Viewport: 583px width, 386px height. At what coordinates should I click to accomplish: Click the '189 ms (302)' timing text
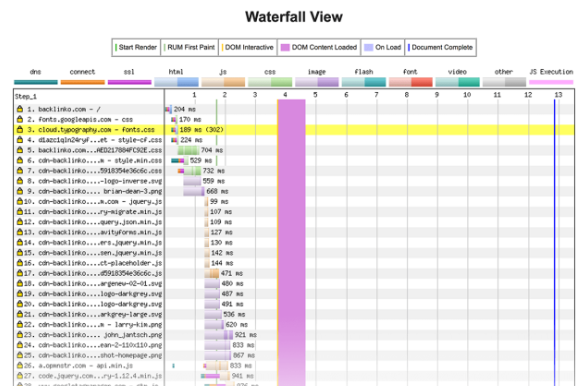pyautogui.click(x=202, y=129)
